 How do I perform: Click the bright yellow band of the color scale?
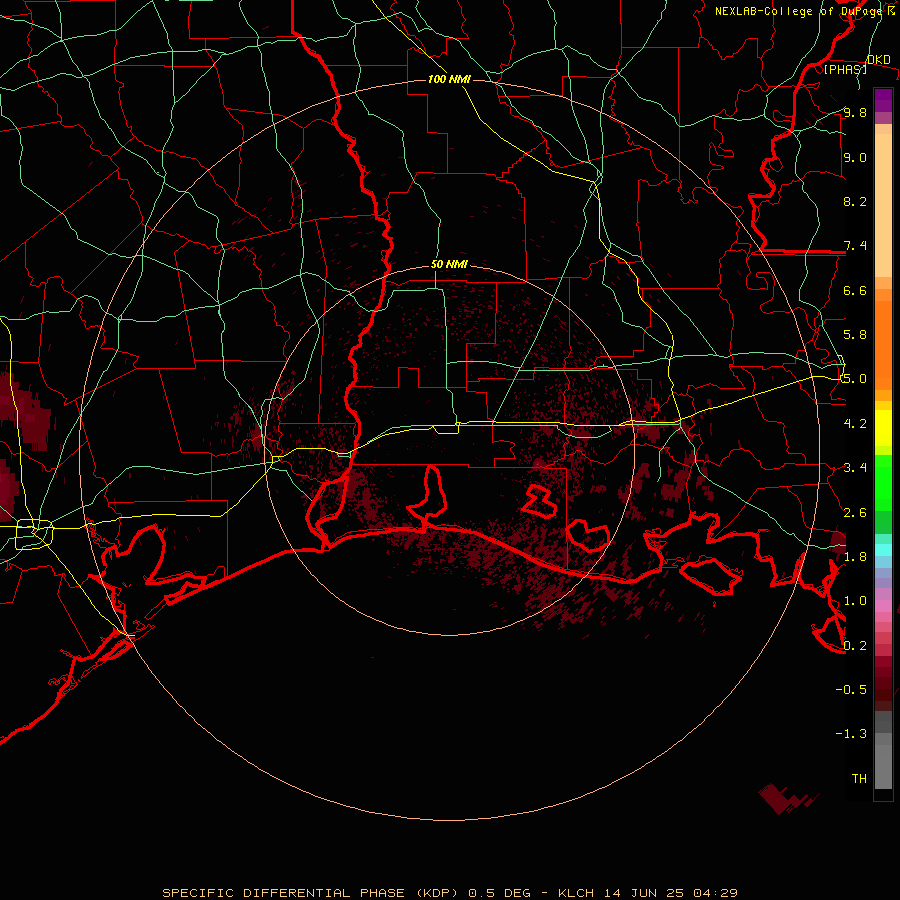[883, 428]
